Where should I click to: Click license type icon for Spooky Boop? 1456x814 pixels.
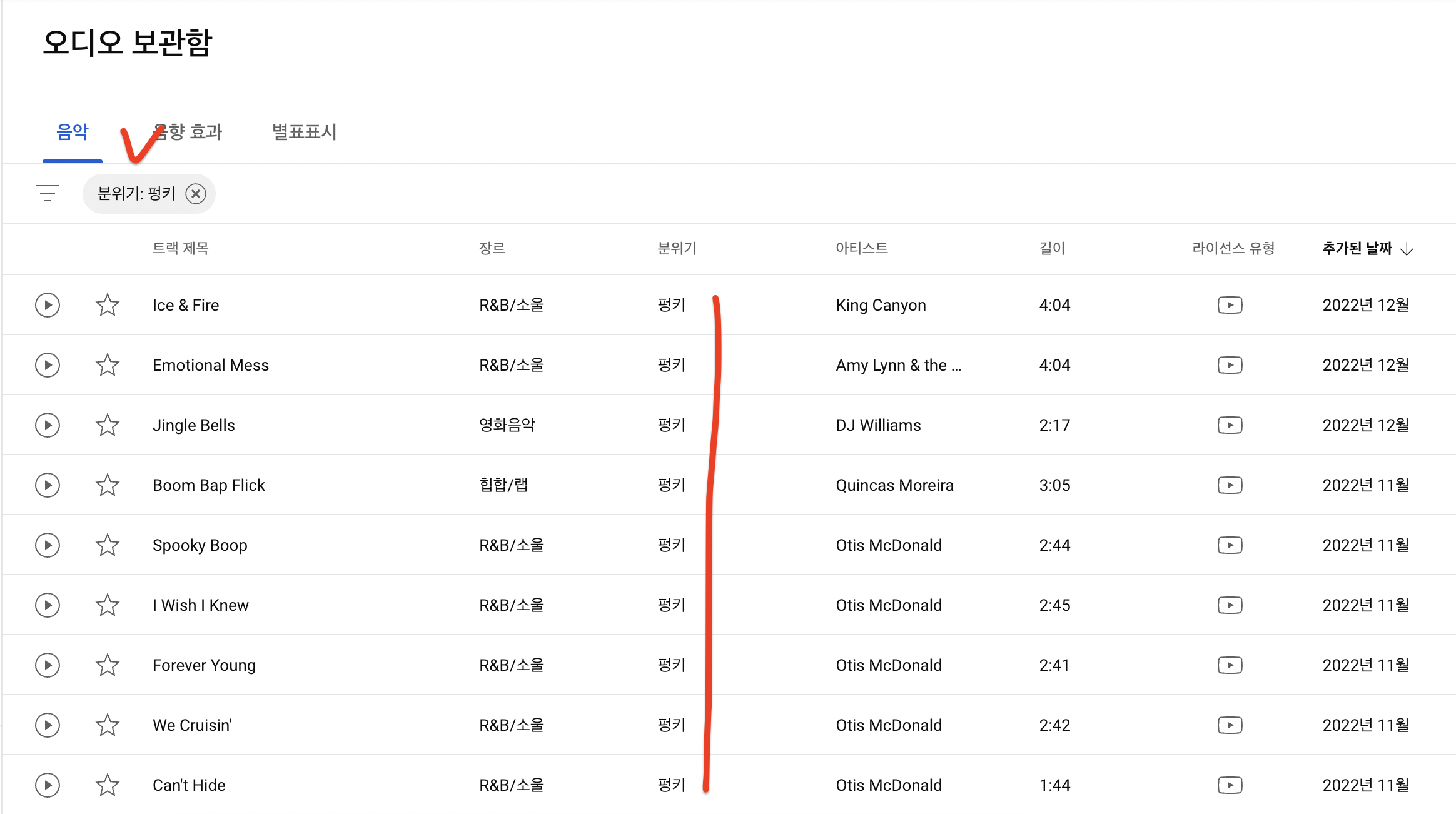(x=1230, y=545)
